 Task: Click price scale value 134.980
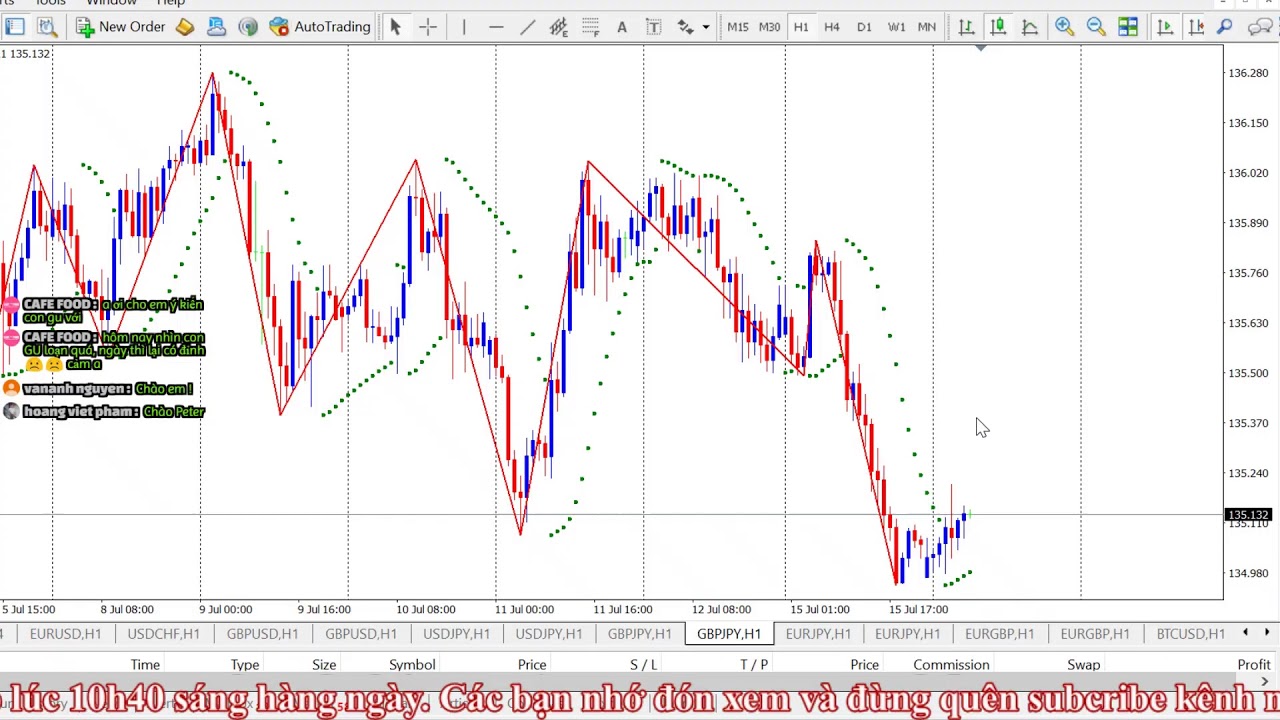coord(1247,573)
